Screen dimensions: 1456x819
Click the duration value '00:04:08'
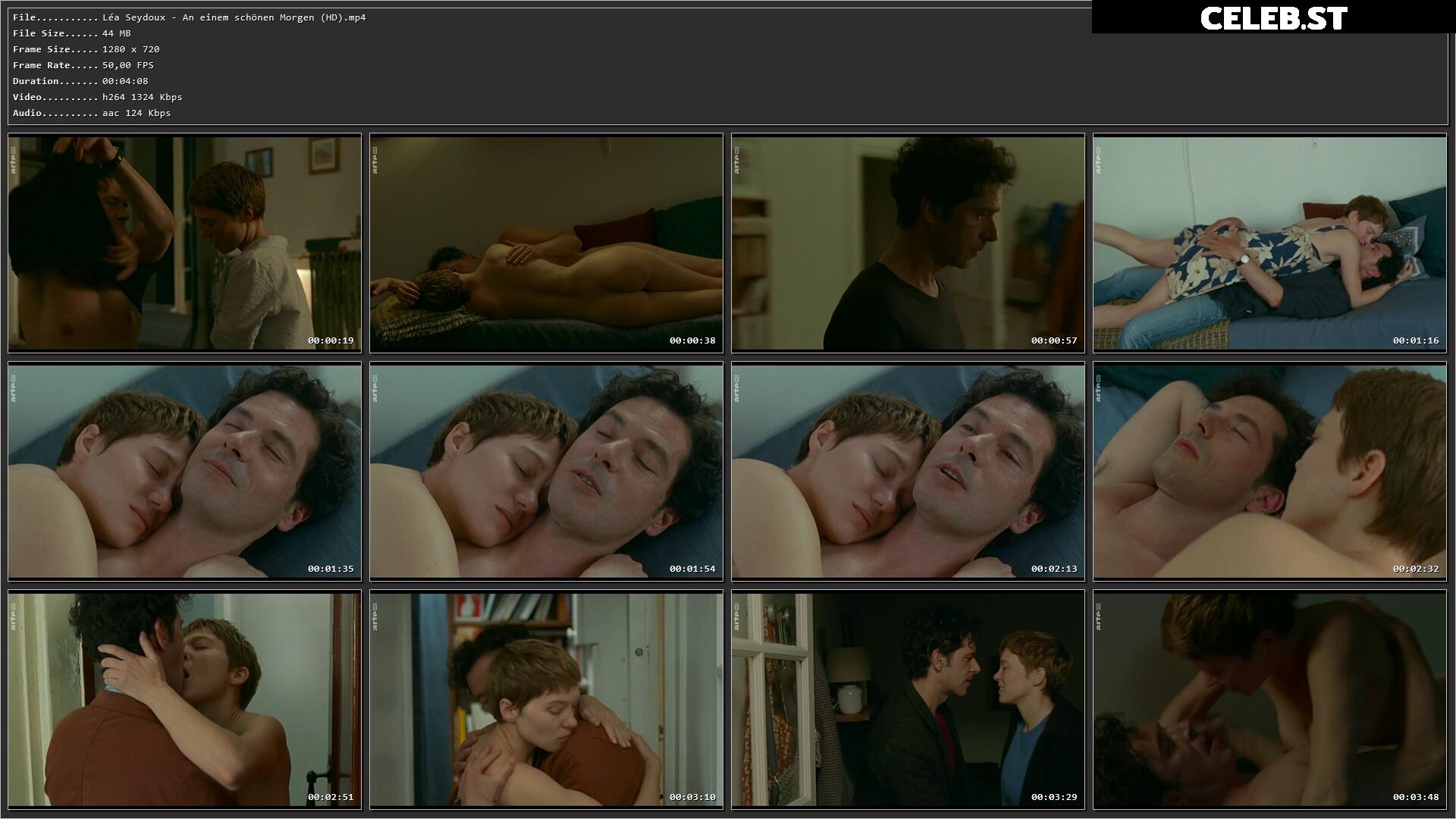point(125,81)
